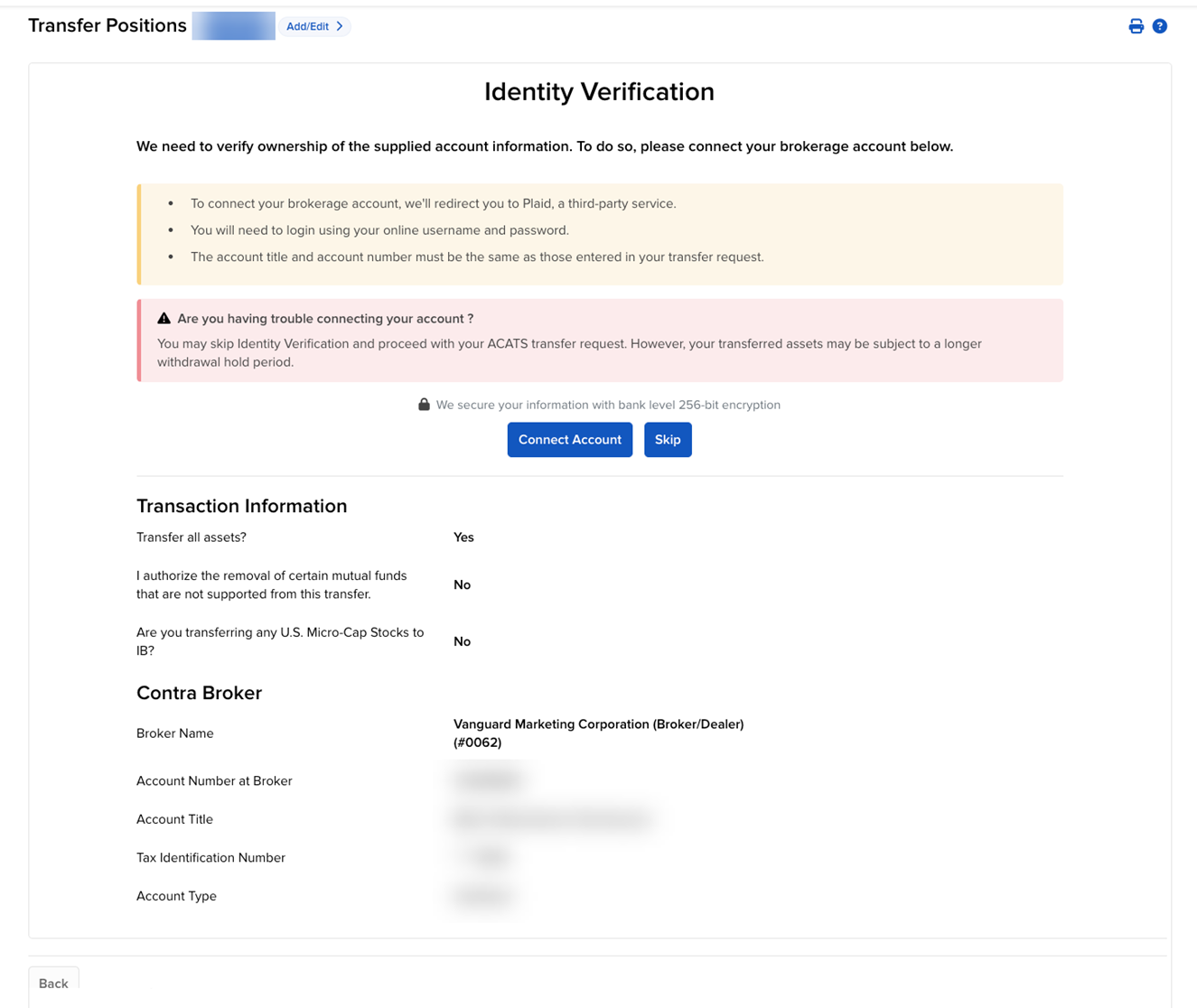Click the Identity Verification page title
This screenshot has height=1008, width=1197.
(599, 91)
